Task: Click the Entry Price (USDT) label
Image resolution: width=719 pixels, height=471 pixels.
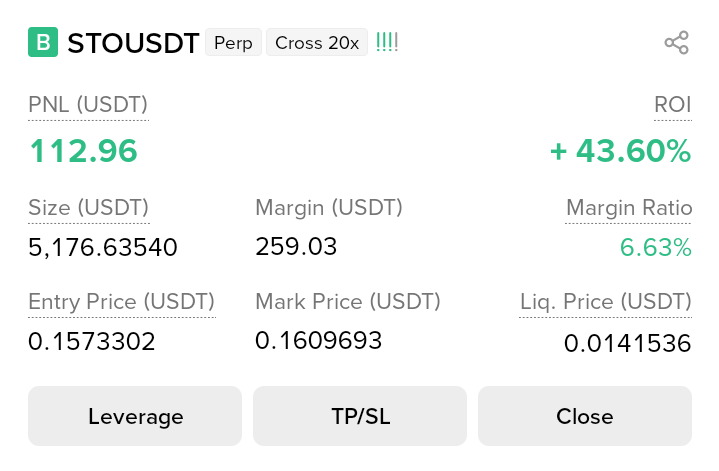Action: 121,302
